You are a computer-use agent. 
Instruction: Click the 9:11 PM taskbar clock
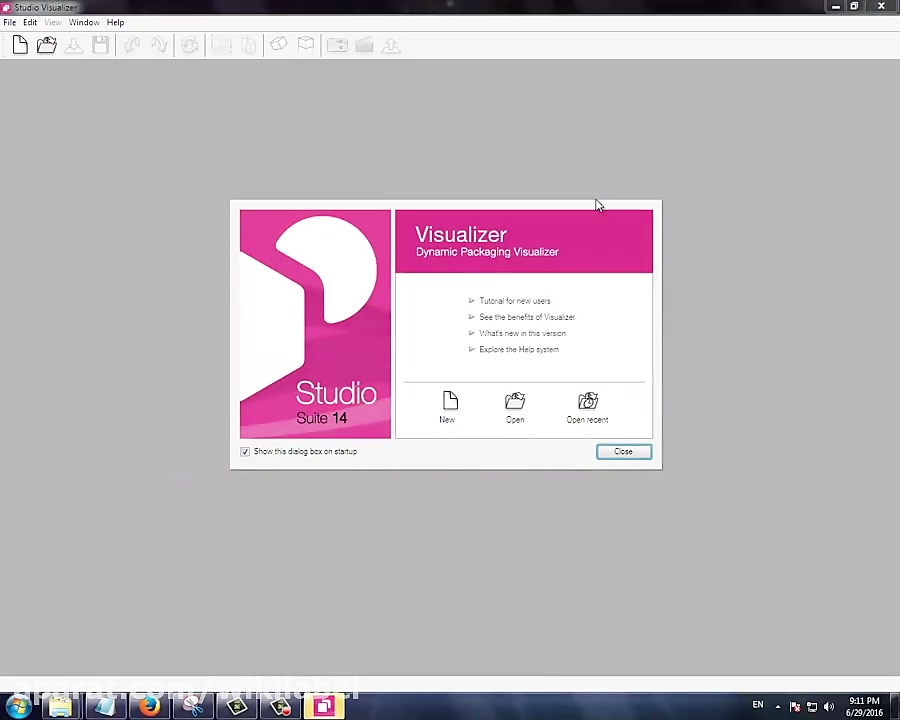(x=864, y=701)
